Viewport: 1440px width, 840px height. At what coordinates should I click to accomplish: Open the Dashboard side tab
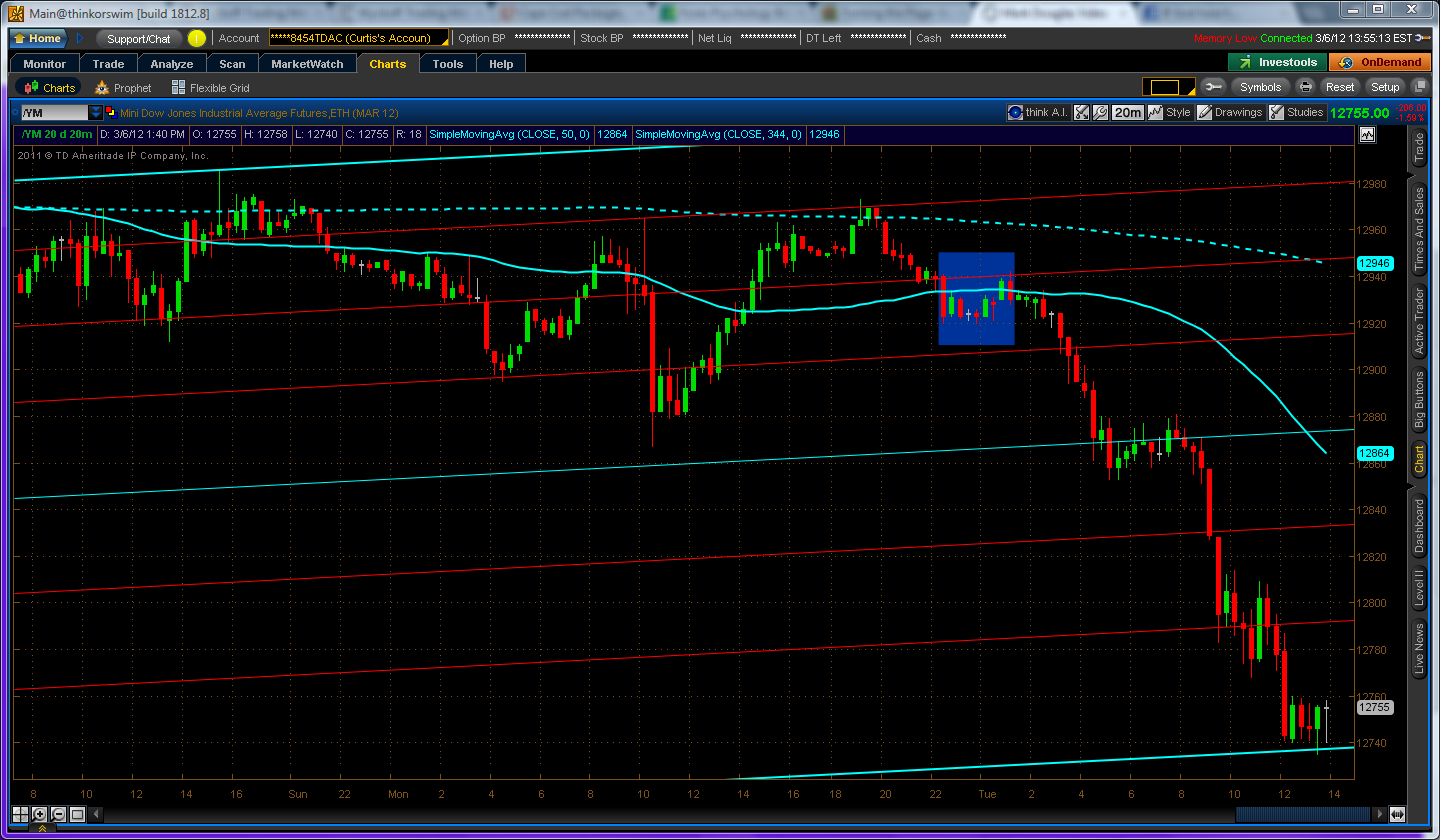click(1419, 527)
